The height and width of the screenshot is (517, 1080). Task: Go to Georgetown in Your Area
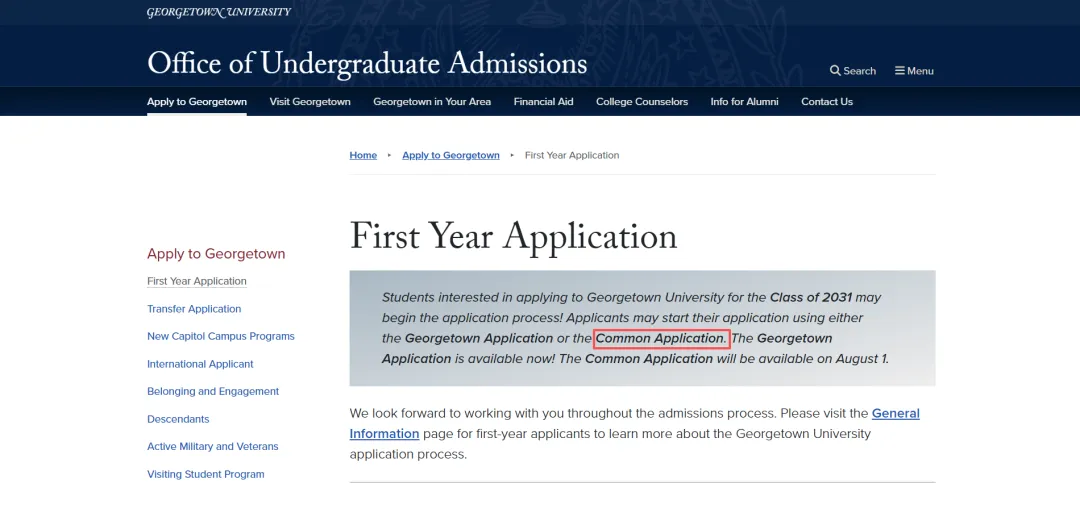pos(432,101)
